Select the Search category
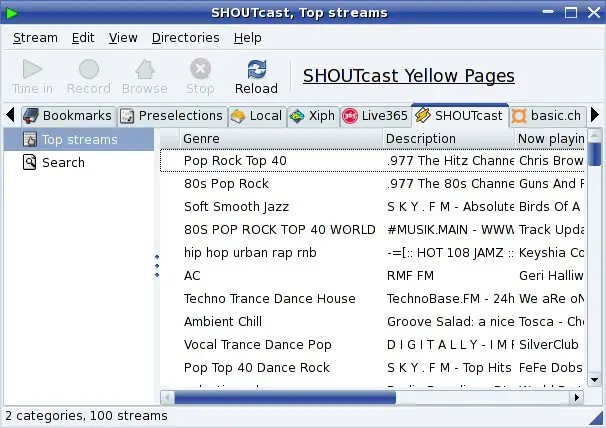The width and height of the screenshot is (606, 428). click(x=79, y=162)
